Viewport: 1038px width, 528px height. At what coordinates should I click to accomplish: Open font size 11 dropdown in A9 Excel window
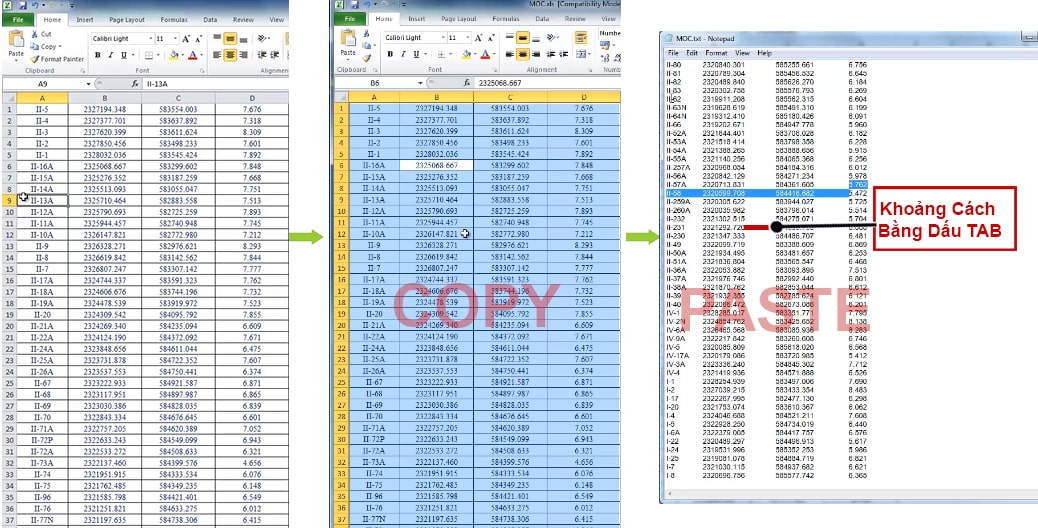(x=175, y=38)
